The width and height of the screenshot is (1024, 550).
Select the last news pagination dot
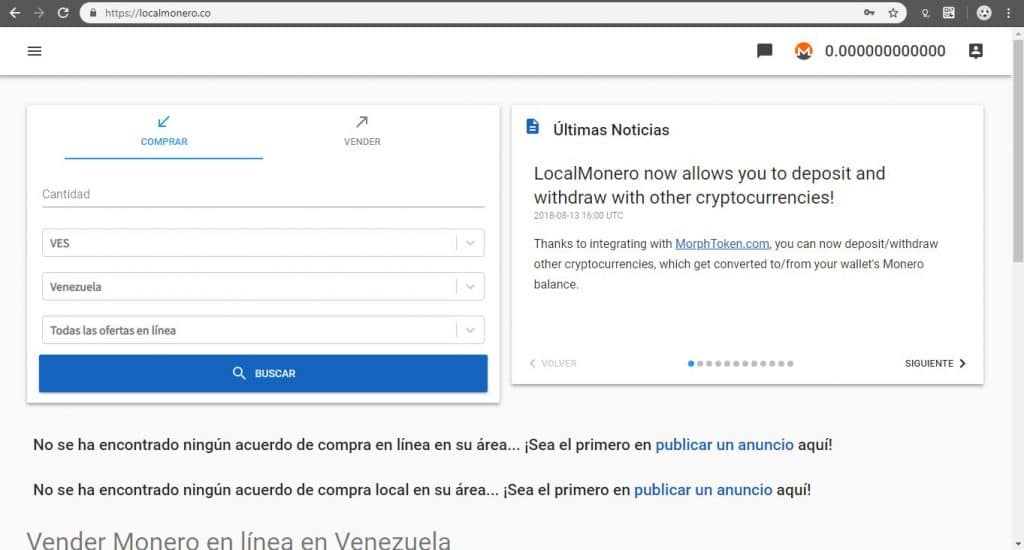(x=790, y=364)
